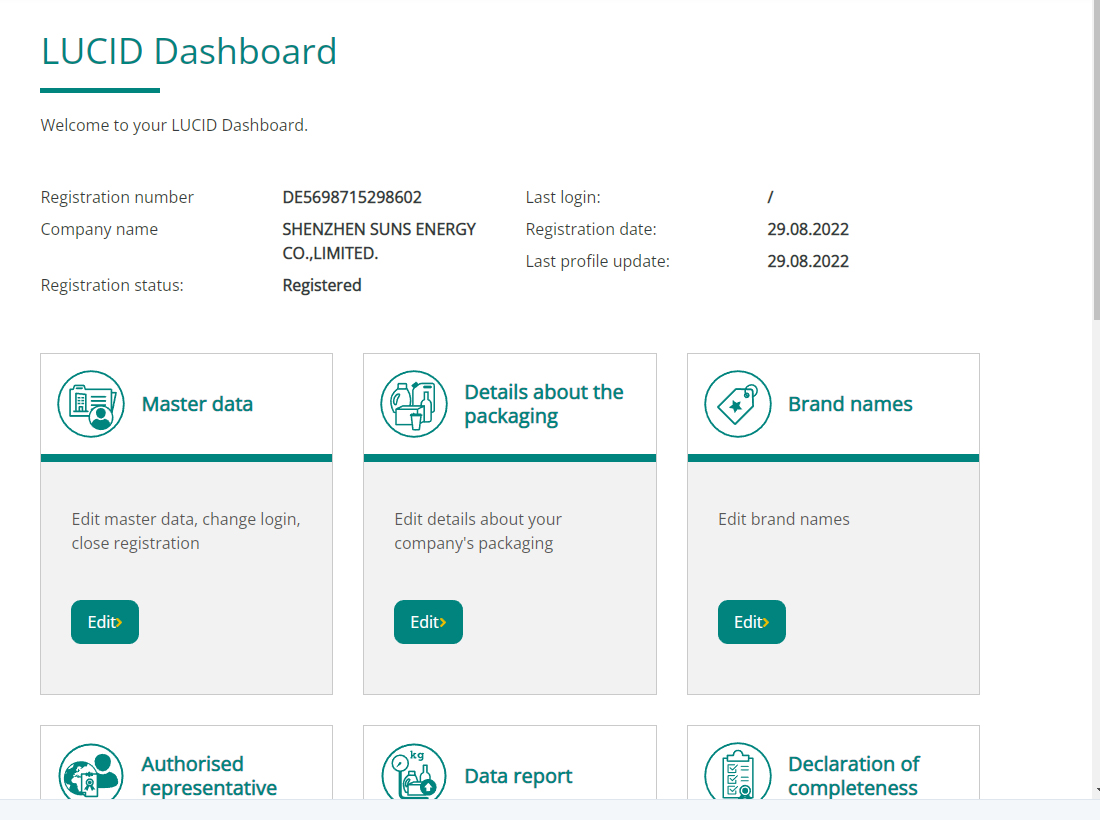
Task: Open the Brand names heading
Action: pos(850,404)
